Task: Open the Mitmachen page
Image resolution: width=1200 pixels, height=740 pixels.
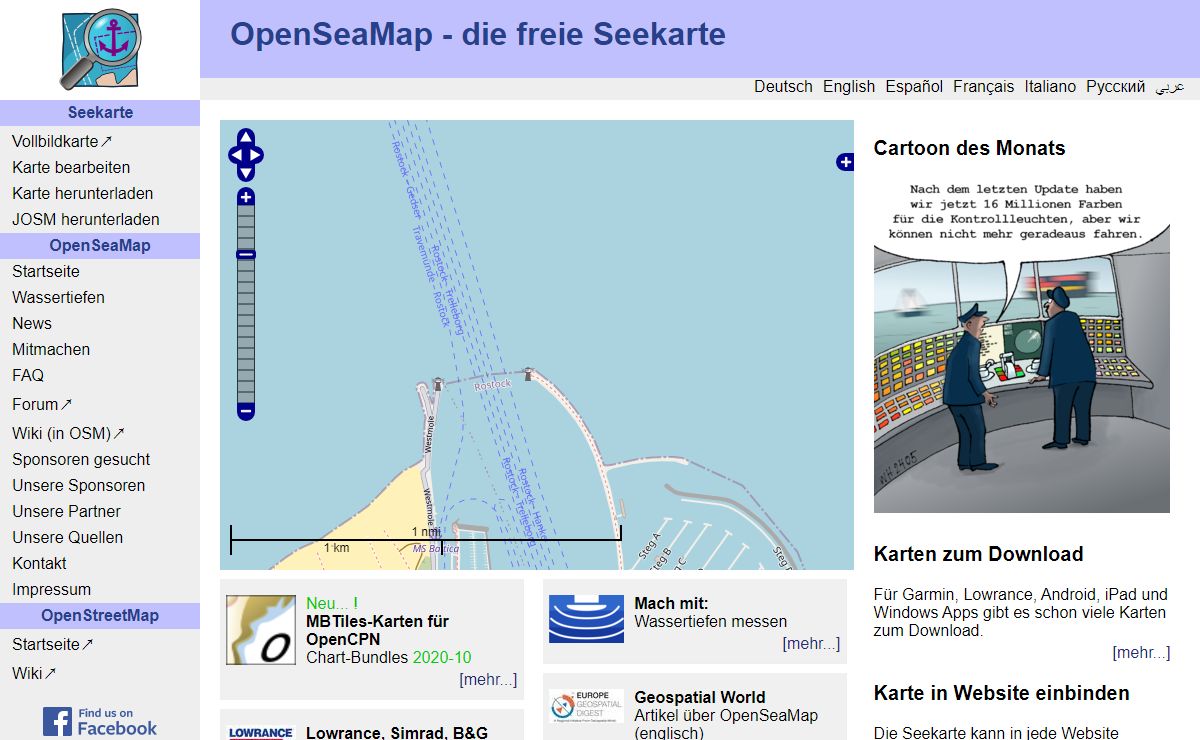Action: click(x=51, y=349)
